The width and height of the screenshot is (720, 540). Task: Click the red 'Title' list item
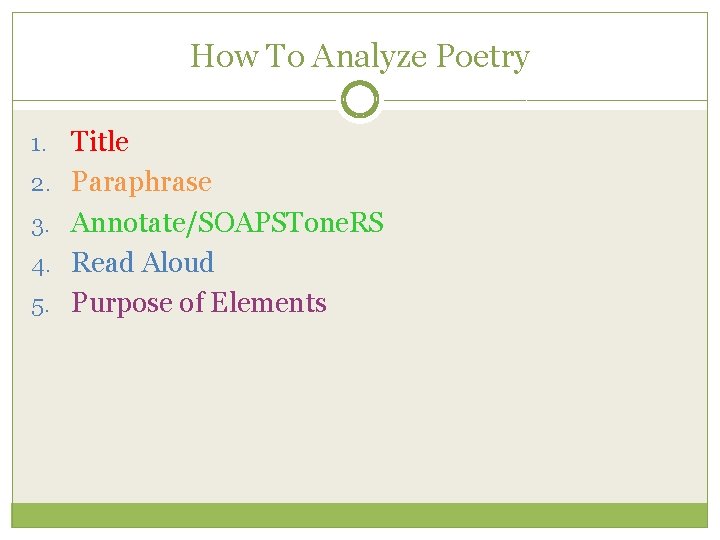[x=100, y=142]
